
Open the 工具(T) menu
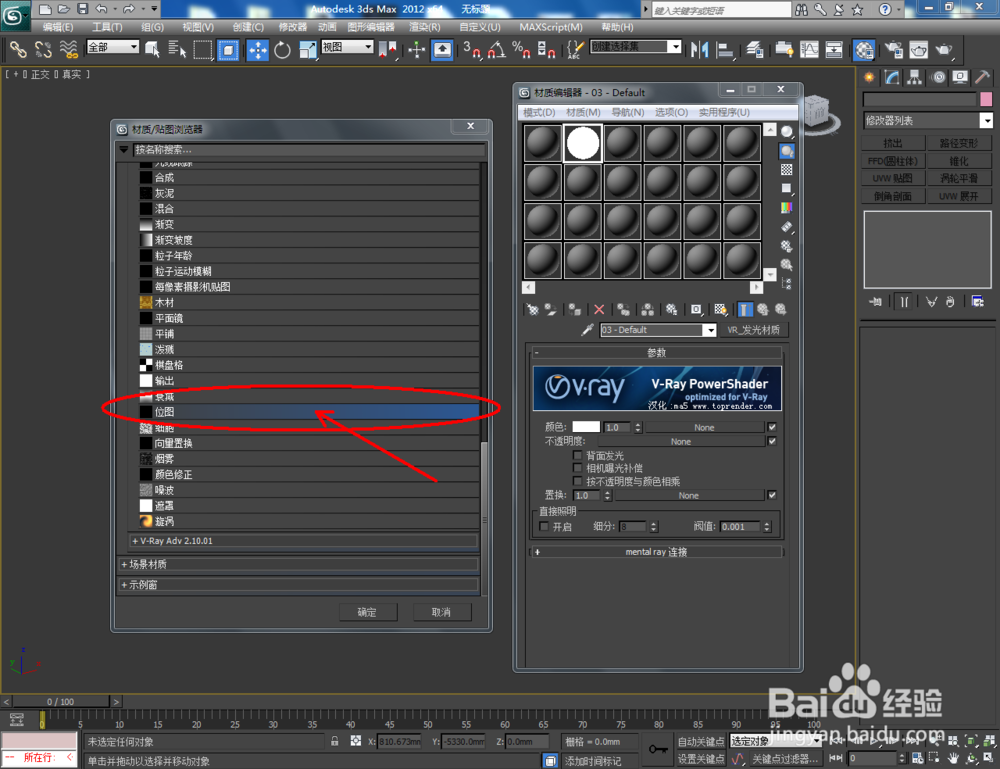click(x=107, y=27)
